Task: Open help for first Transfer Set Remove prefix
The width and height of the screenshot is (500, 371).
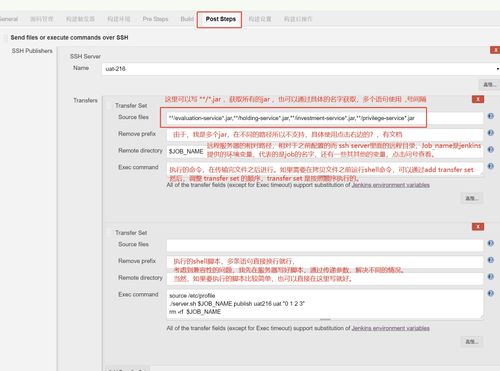Action: pos(491,133)
